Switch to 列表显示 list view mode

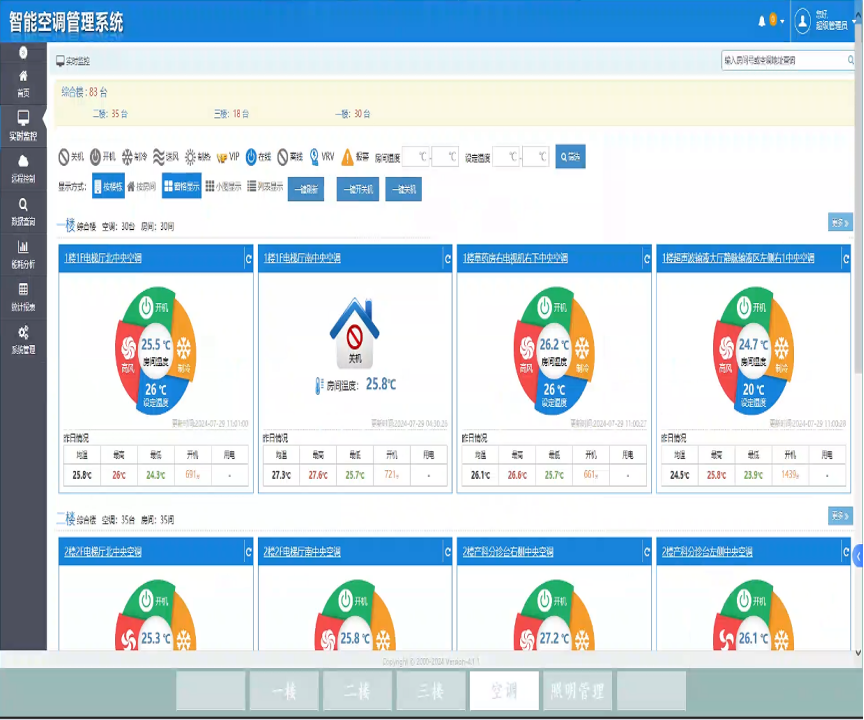(265, 186)
